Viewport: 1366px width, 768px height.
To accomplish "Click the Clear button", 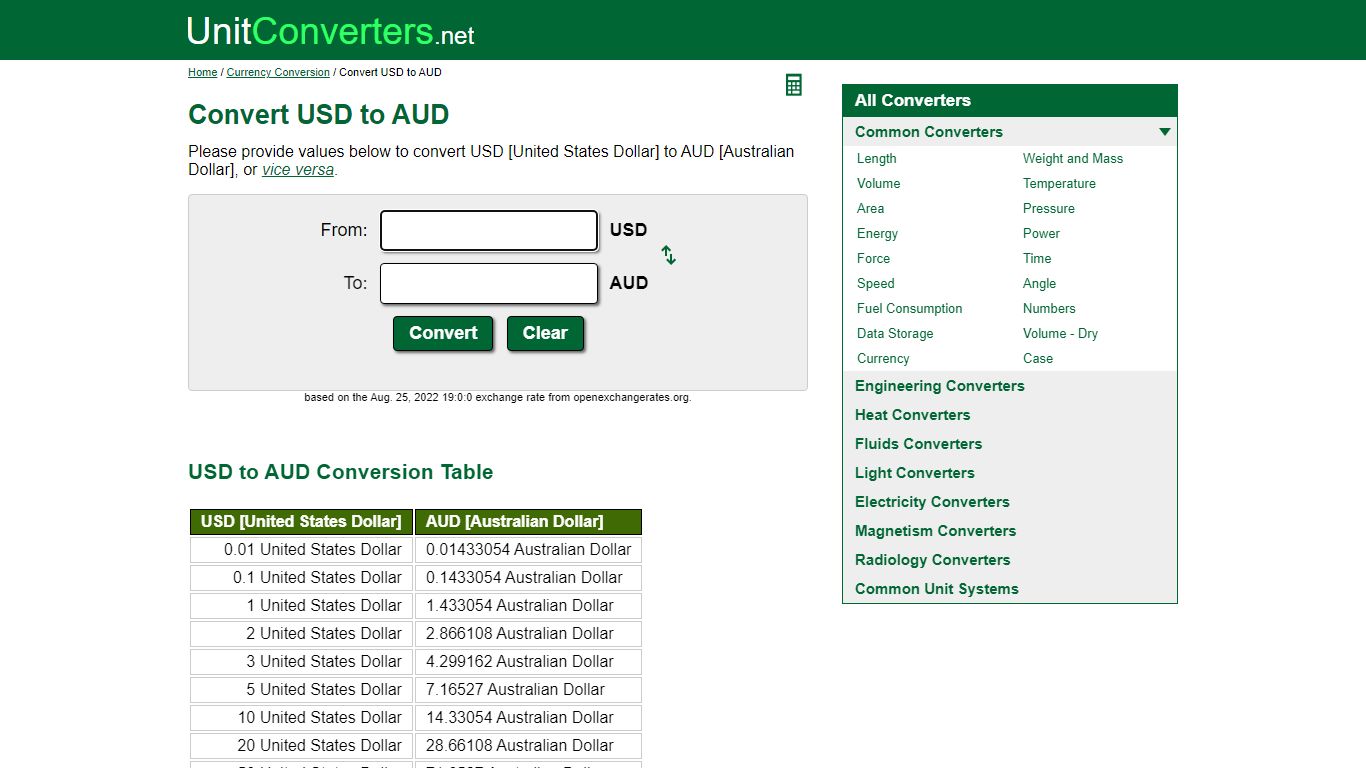I will [545, 333].
